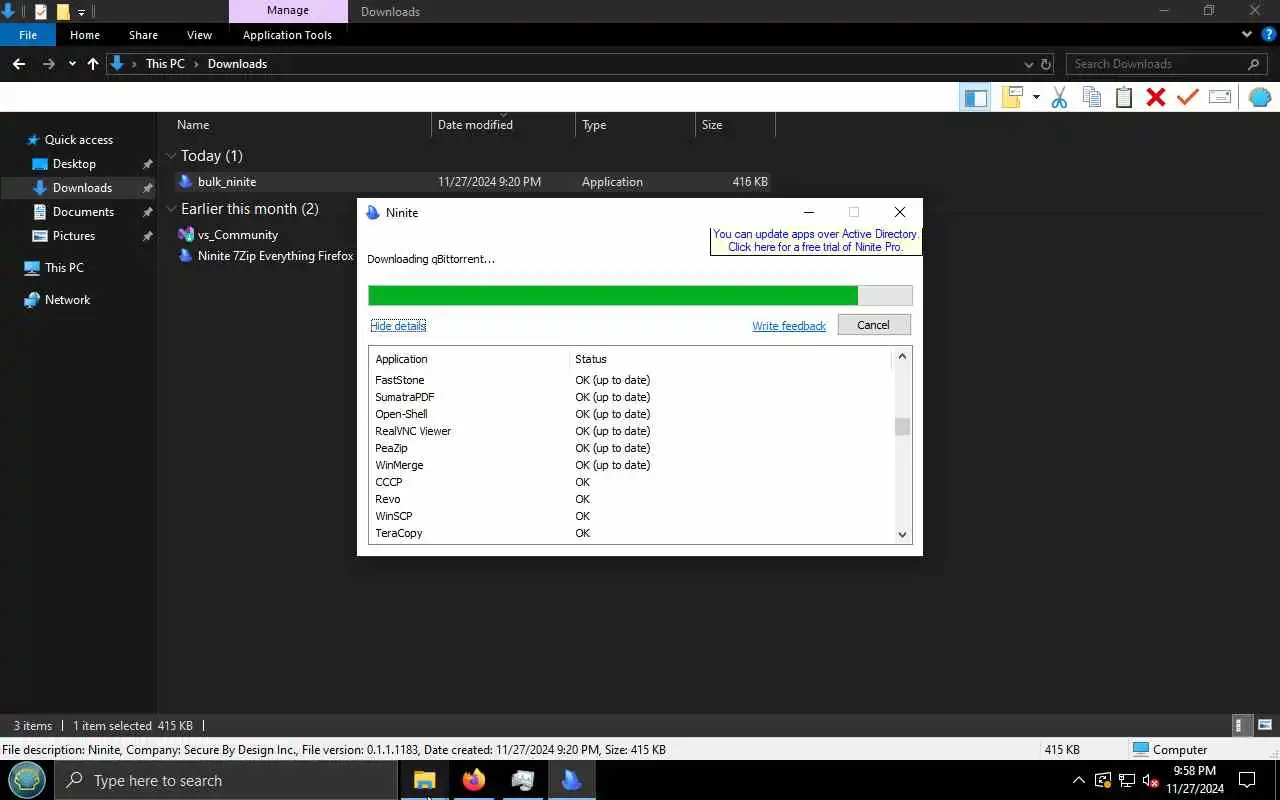Open Firefox from the taskbar
The width and height of the screenshot is (1280, 800).
tap(474, 780)
